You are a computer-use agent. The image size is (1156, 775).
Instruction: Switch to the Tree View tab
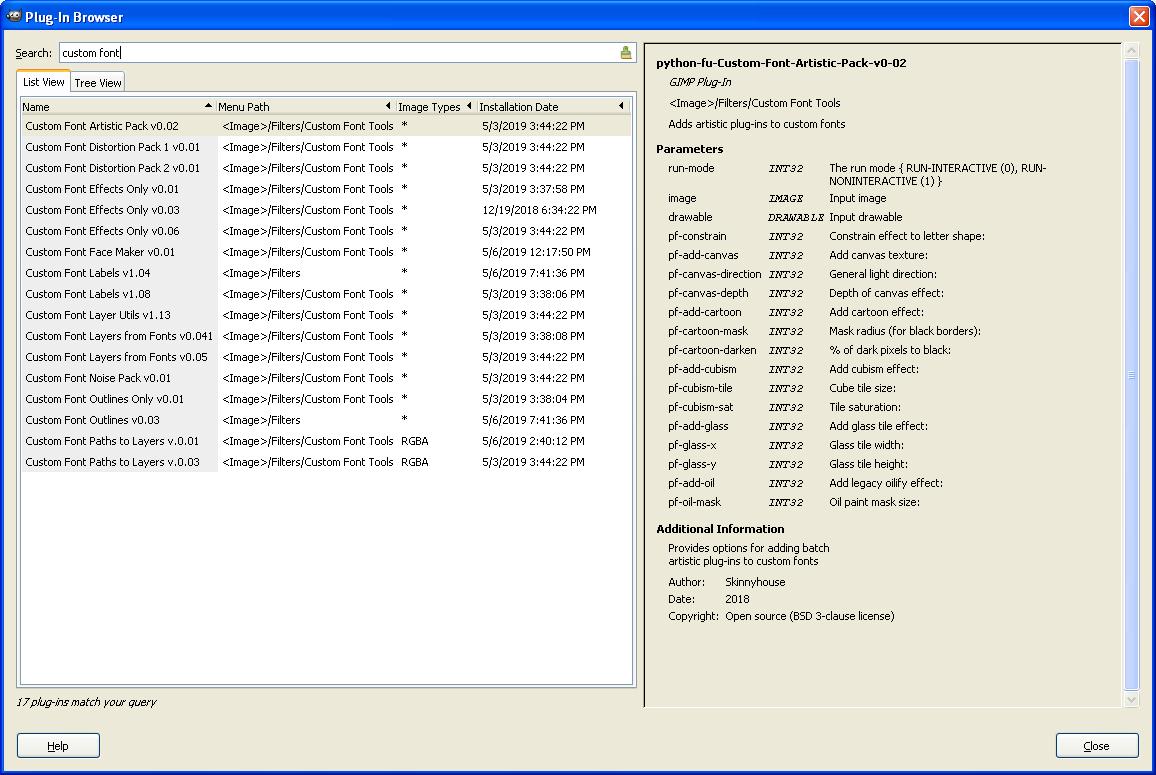click(x=98, y=83)
